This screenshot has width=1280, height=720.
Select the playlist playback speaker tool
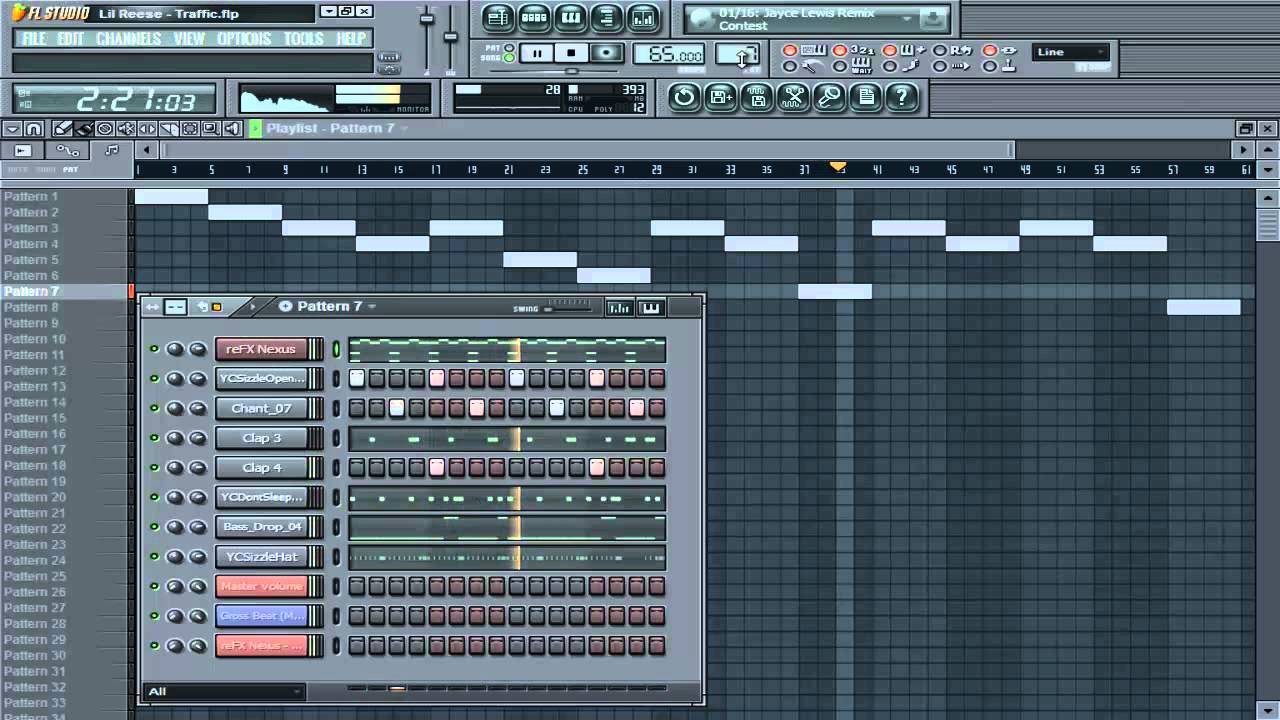pyautogui.click(x=232, y=129)
